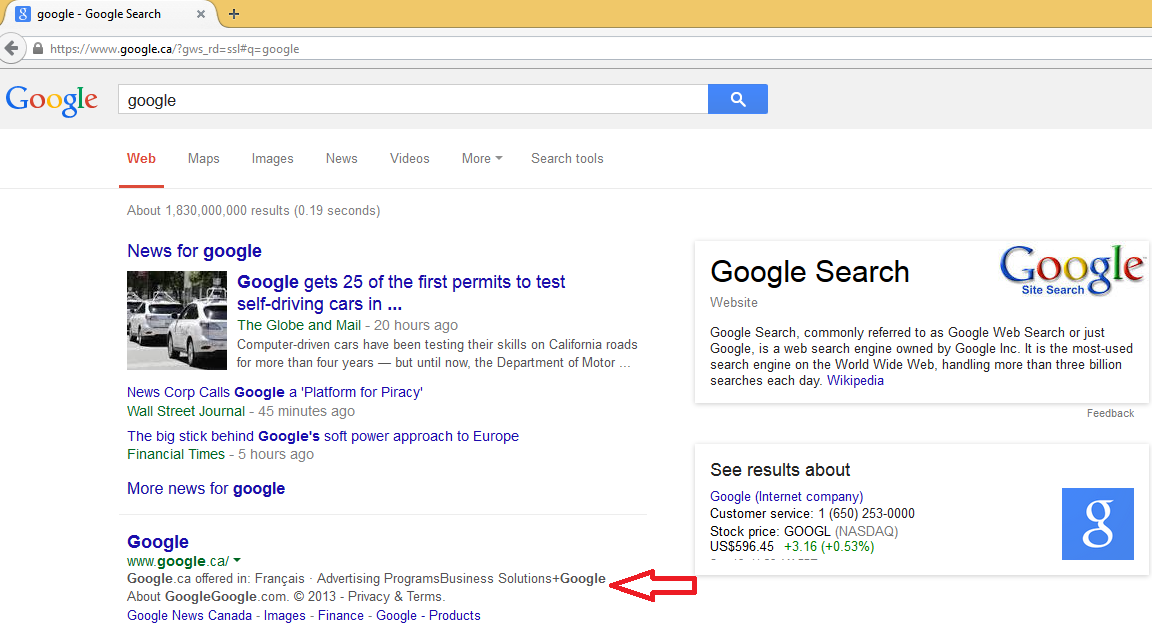Open 'News Corp Calls Google a Platform for Piracy'

tap(275, 393)
